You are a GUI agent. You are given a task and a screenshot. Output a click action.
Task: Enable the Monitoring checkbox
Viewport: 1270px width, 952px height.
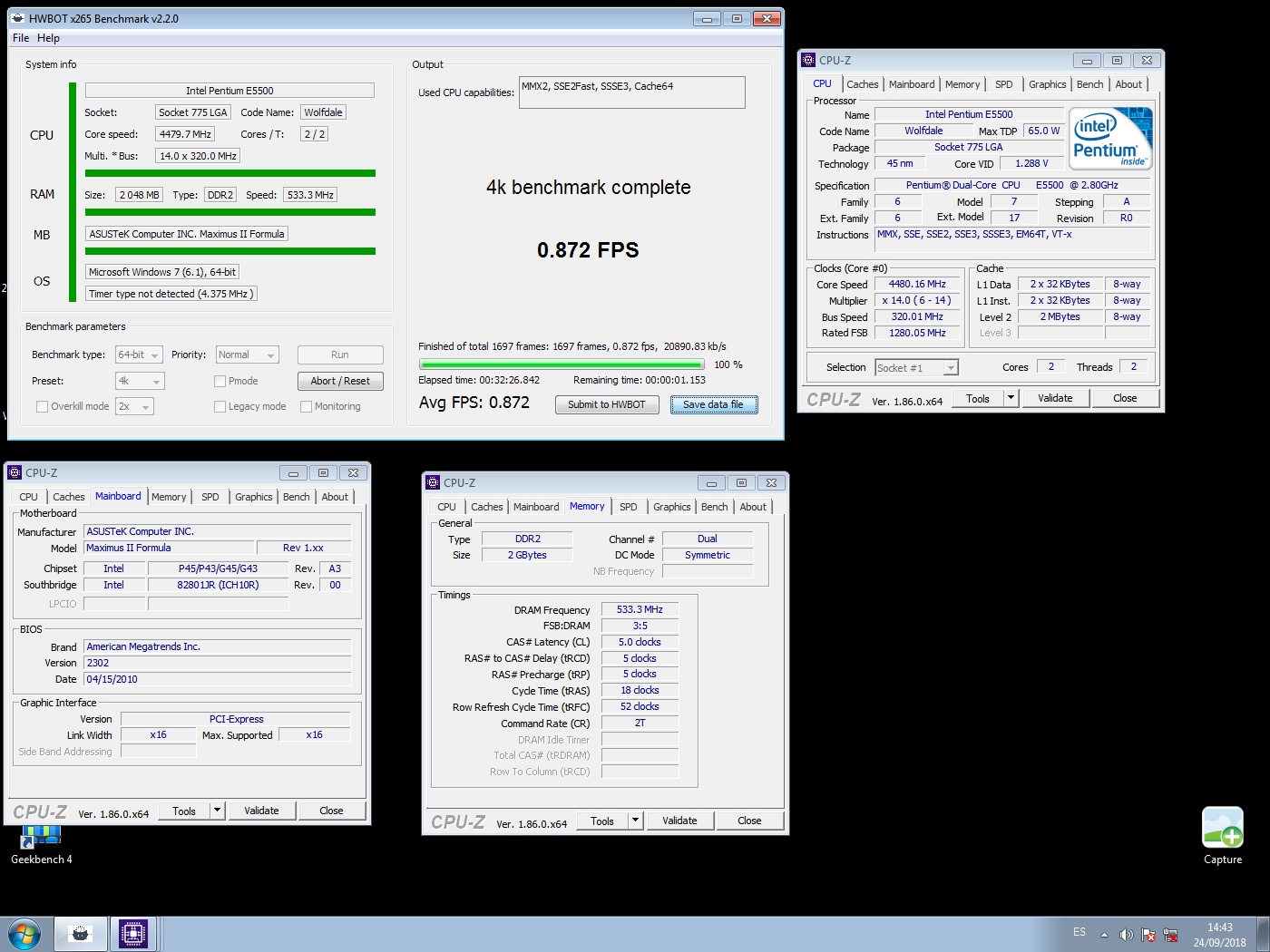(306, 406)
